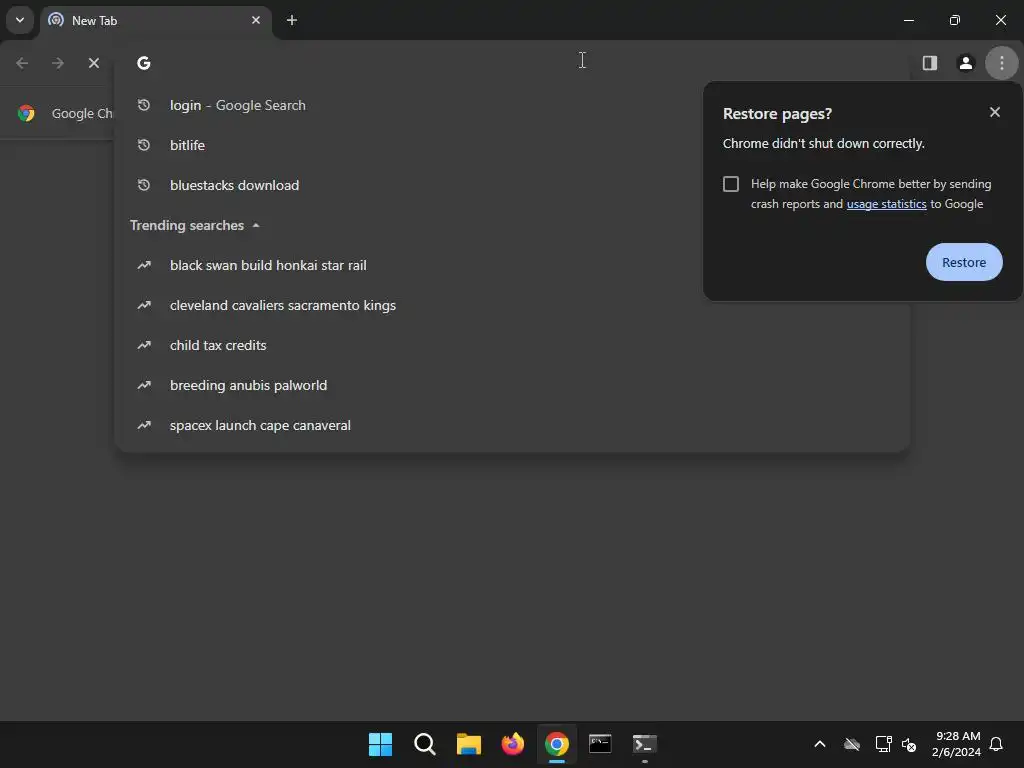
Task: Click history icon beside bitlife
Action: [144, 145]
